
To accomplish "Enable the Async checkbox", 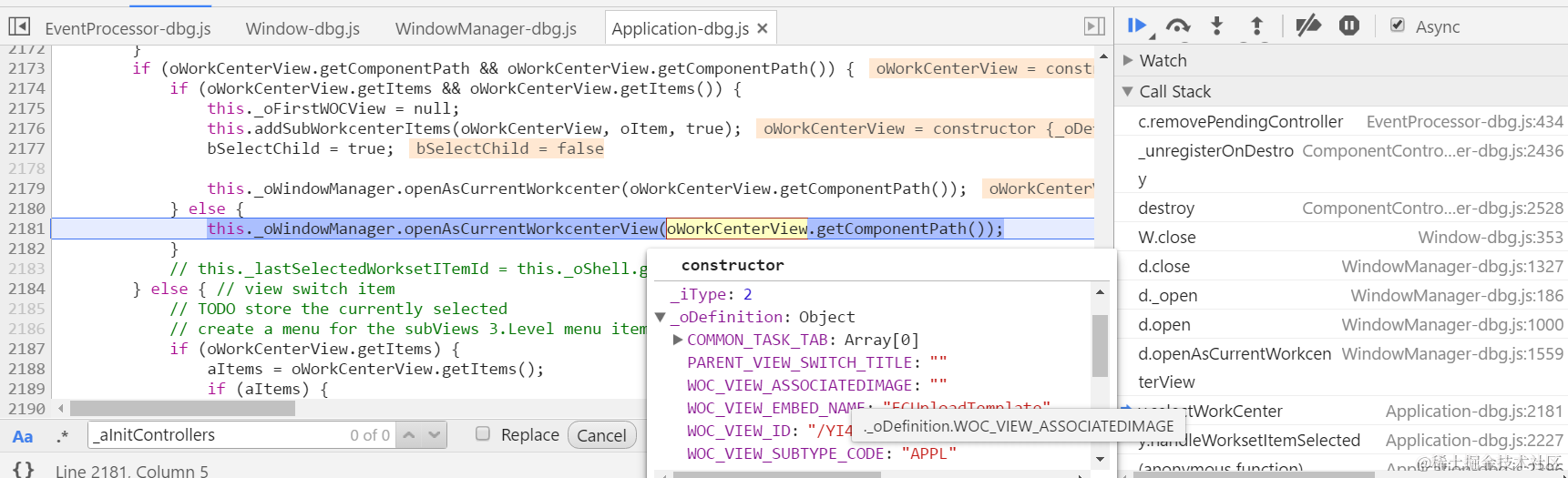I will pyautogui.click(x=1398, y=25).
